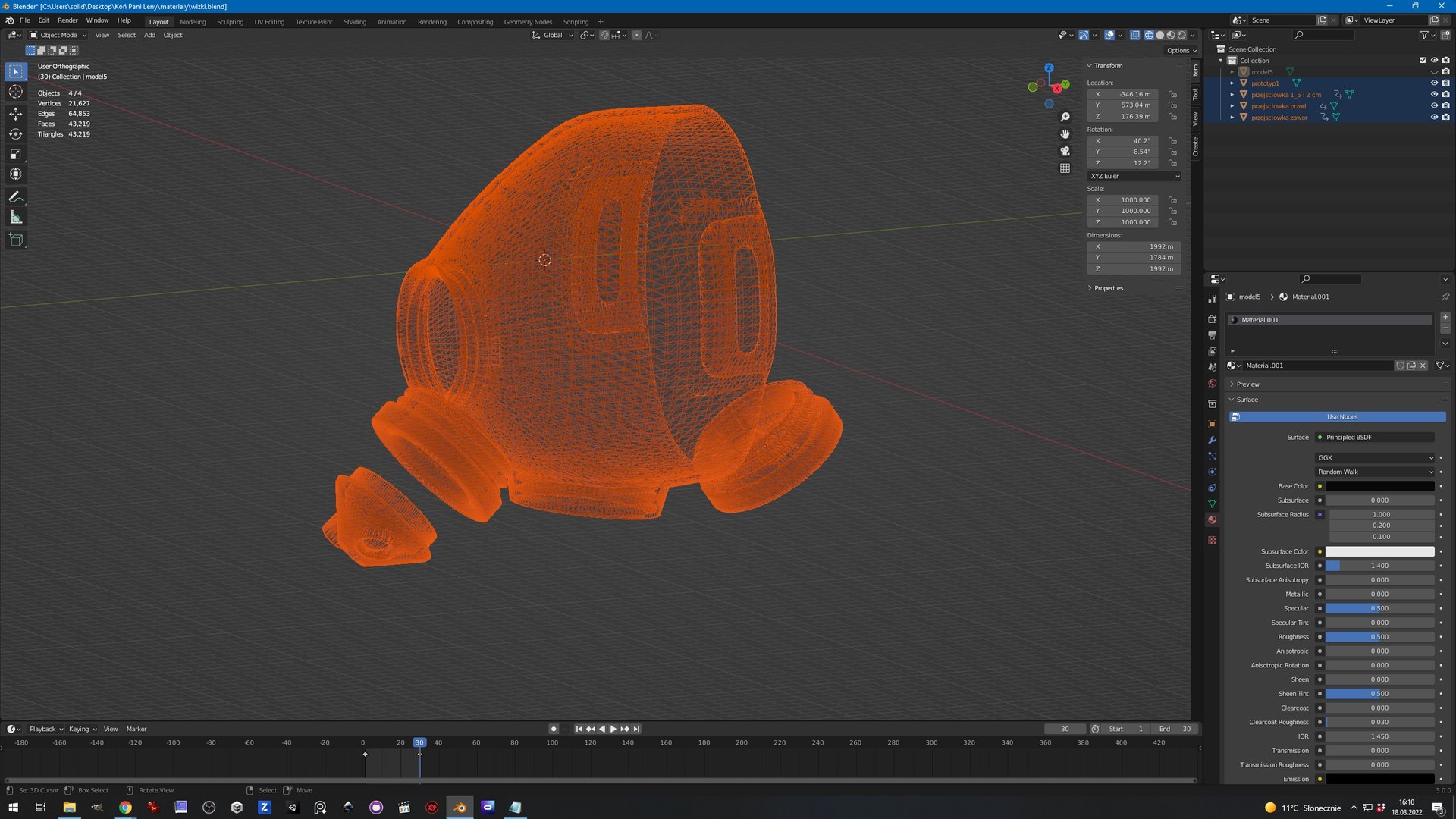1456x819 pixels.
Task: Switch to orthographic/perspective grid icon
Action: 1065,168
